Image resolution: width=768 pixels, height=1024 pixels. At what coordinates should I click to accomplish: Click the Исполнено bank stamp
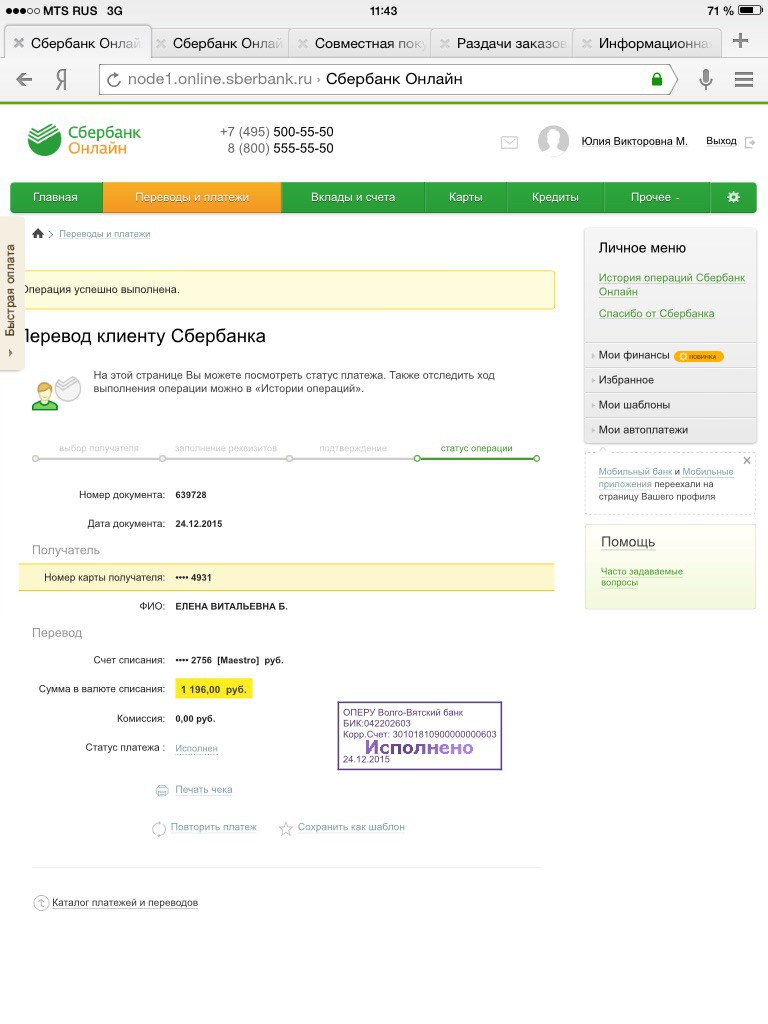419,736
